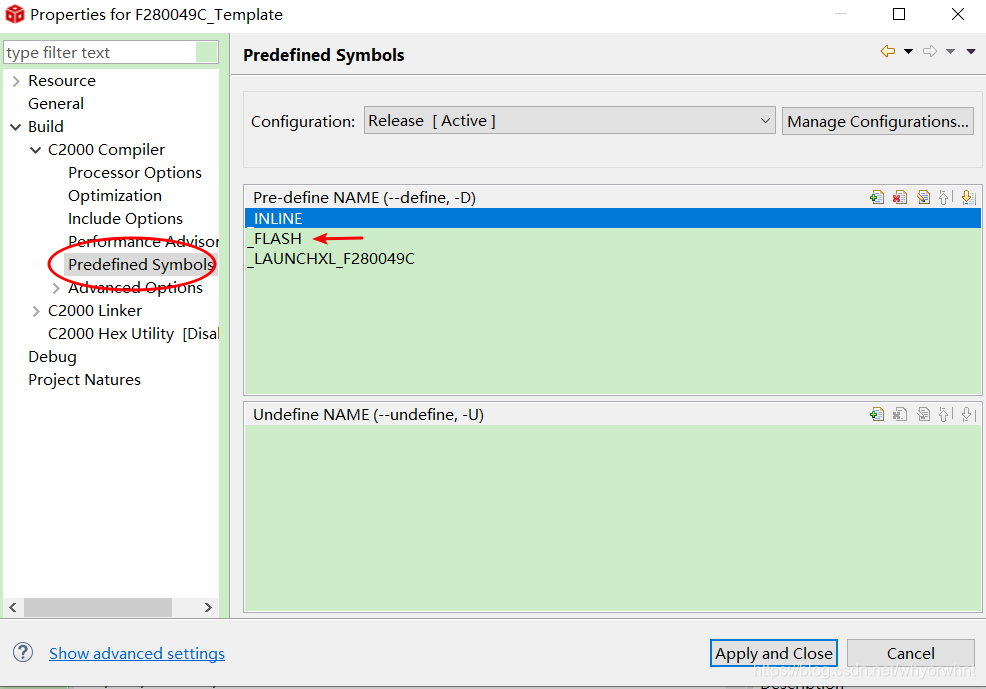The height and width of the screenshot is (689, 986).
Task: Cancel the properties dialog
Action: click(911, 653)
